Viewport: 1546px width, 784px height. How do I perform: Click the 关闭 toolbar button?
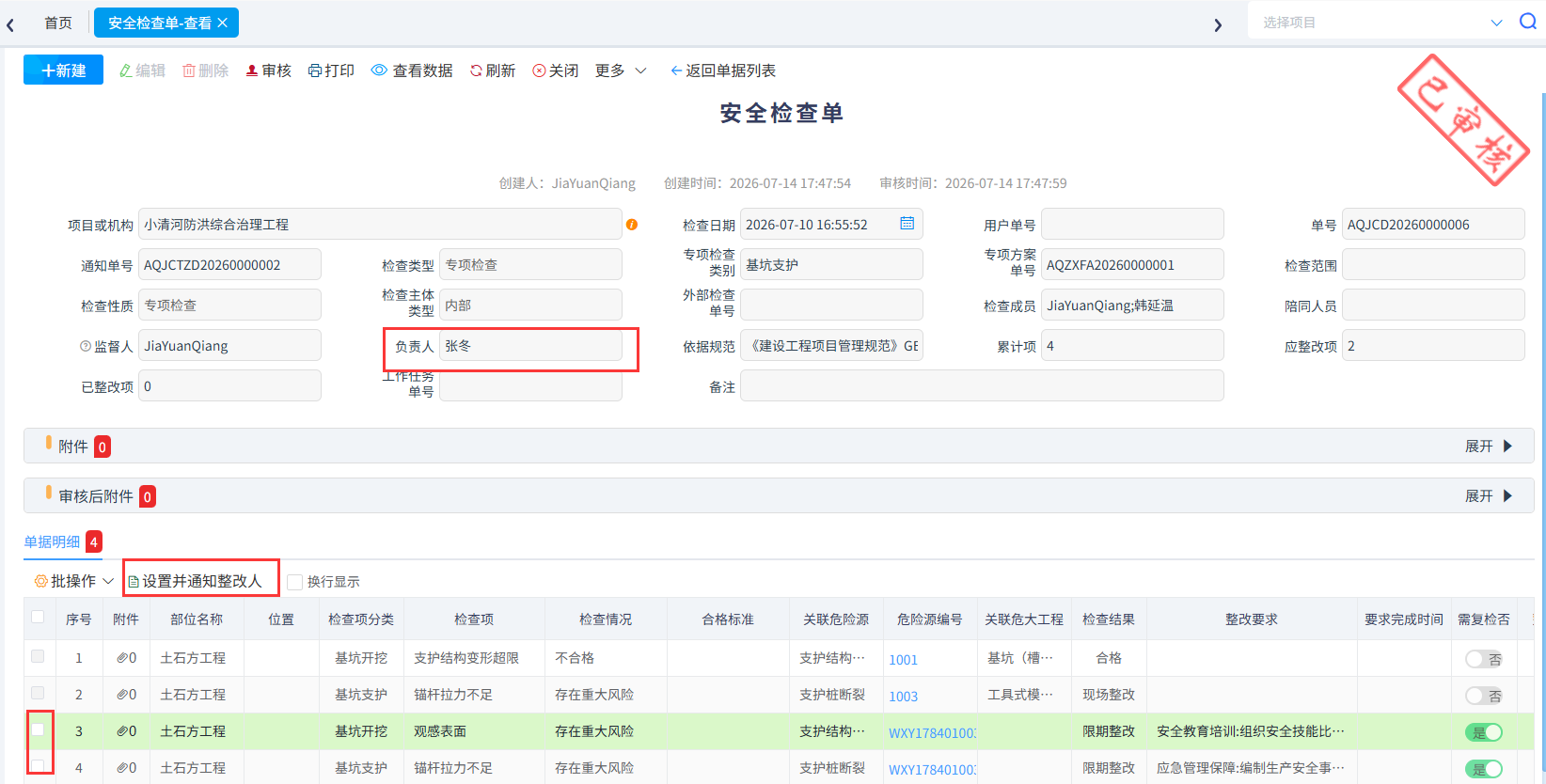click(x=556, y=71)
